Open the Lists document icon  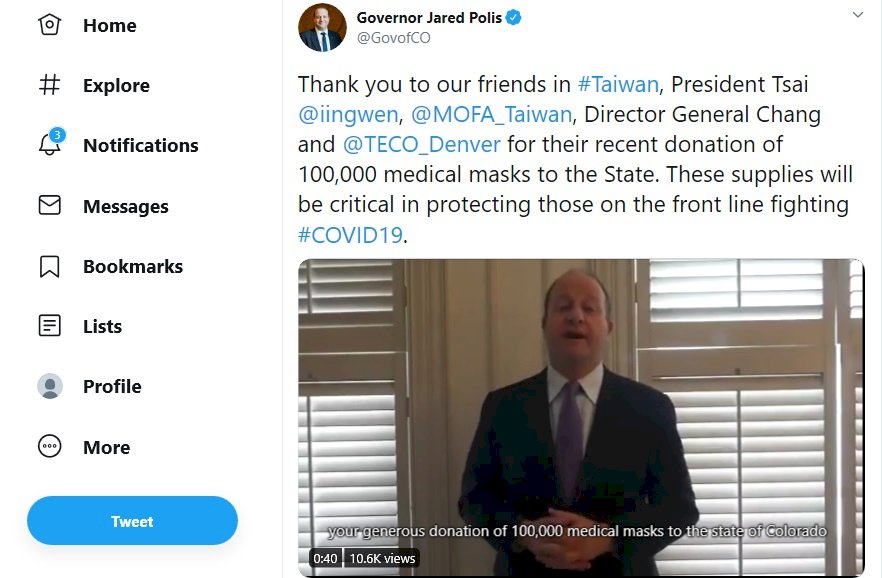(50, 326)
